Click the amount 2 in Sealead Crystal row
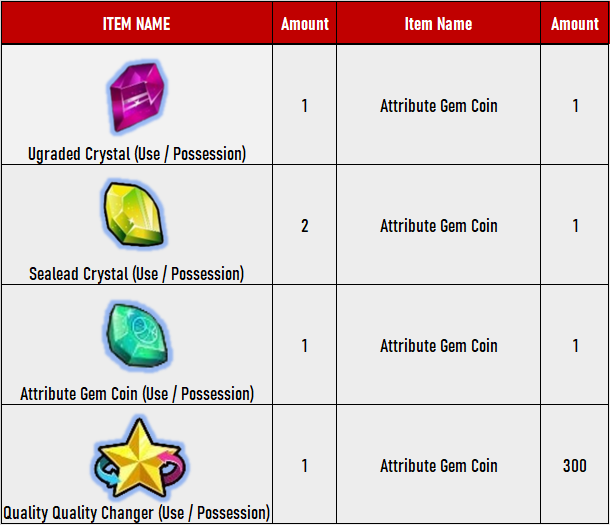 pyautogui.click(x=305, y=226)
